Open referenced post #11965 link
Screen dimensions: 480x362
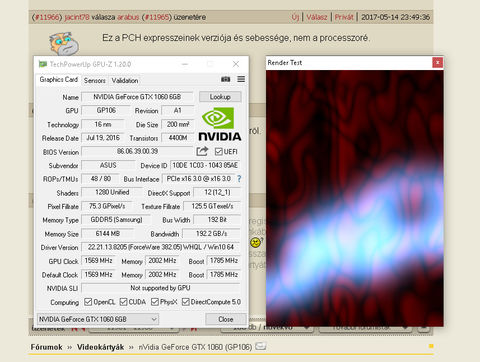[157, 17]
